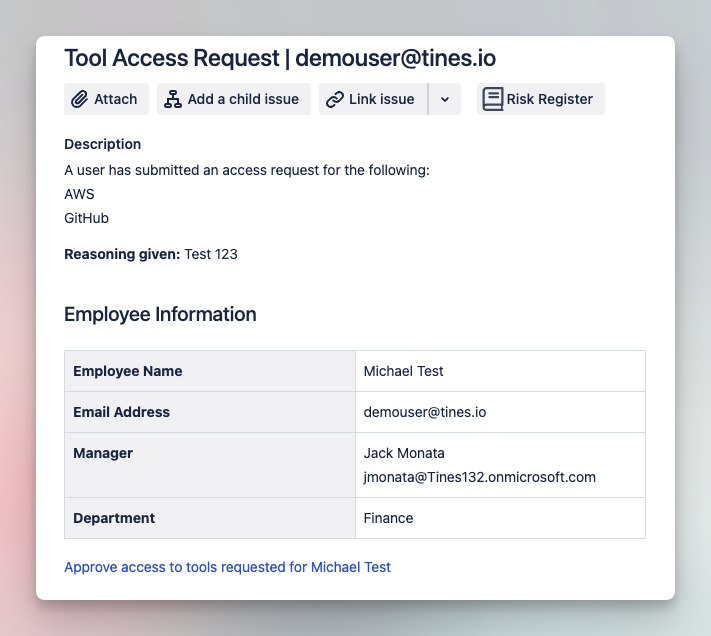Select the Michael Test name cell

tap(500, 371)
